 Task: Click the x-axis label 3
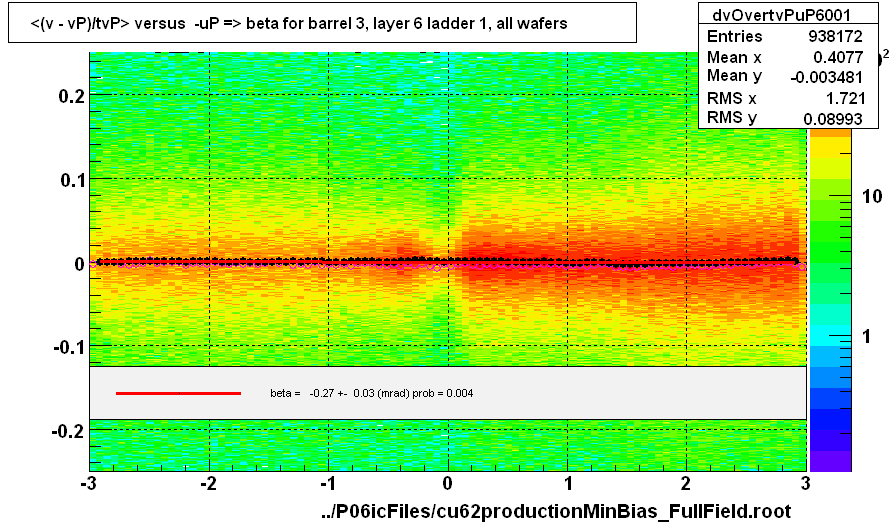point(806,484)
